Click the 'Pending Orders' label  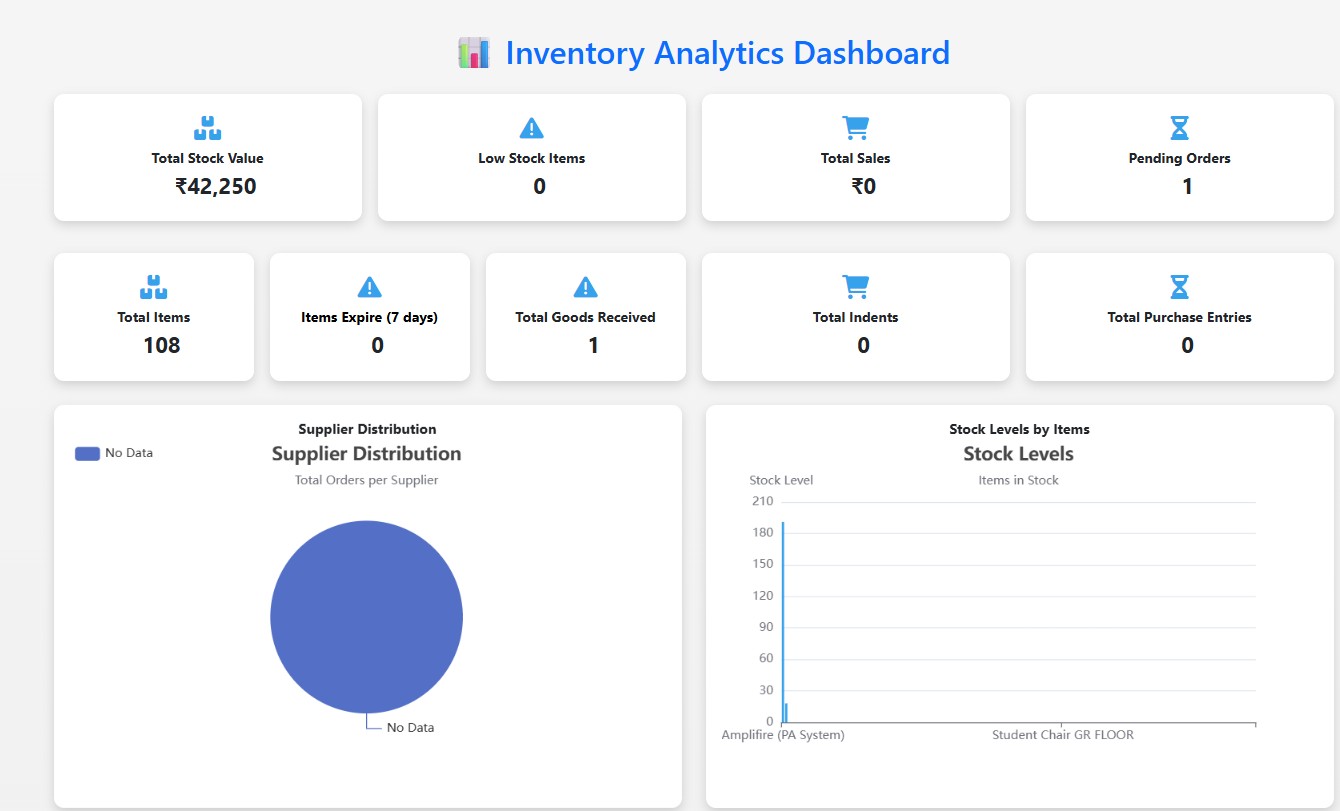(x=1180, y=158)
